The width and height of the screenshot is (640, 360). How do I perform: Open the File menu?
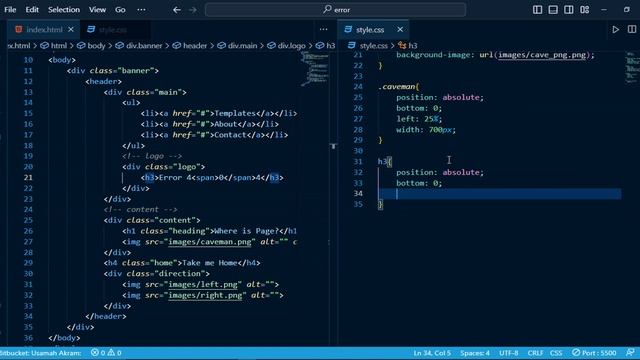pyautogui.click(x=10, y=9)
